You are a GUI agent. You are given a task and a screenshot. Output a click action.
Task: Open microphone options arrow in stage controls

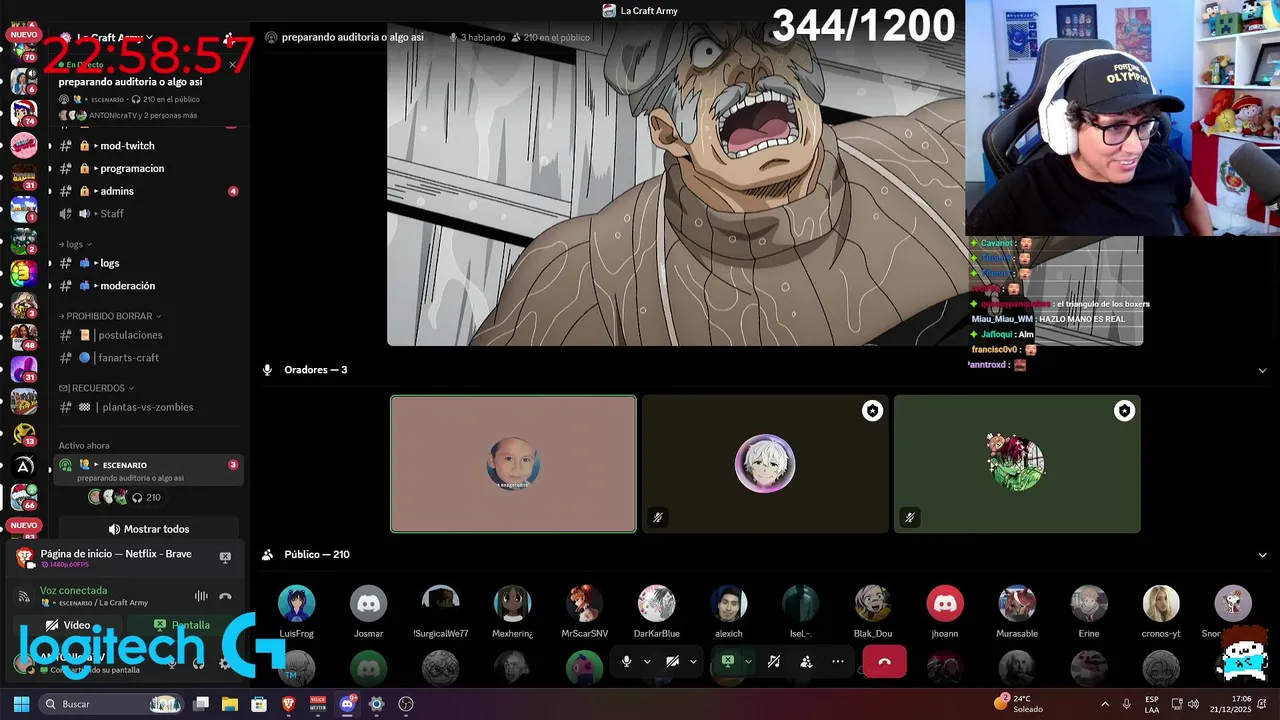click(647, 661)
